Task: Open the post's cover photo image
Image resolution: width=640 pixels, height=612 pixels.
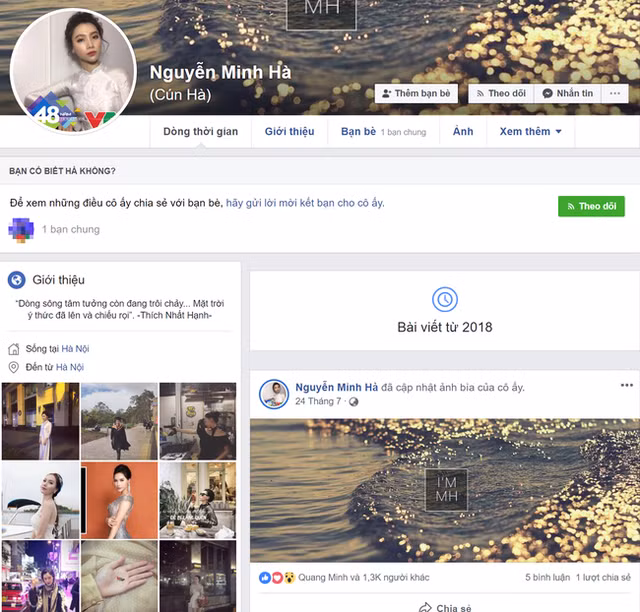Action: (x=444, y=490)
